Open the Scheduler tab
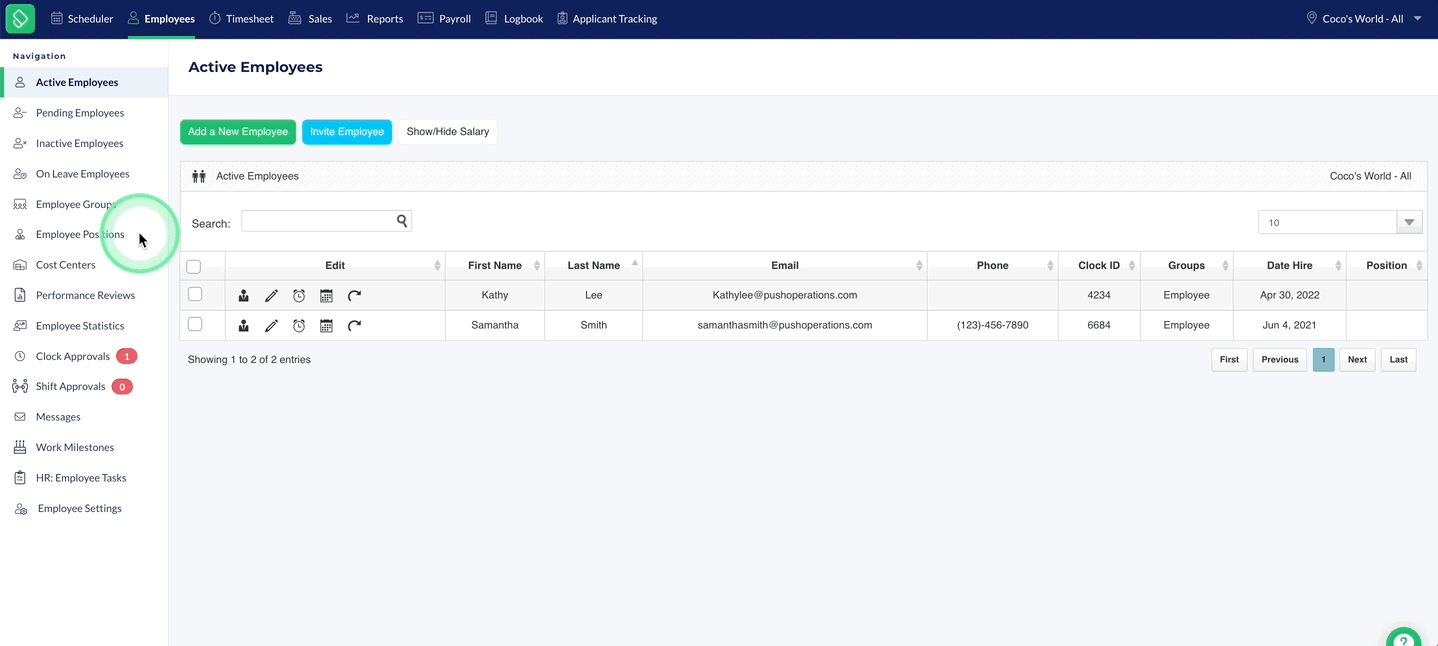 pyautogui.click(x=82, y=19)
